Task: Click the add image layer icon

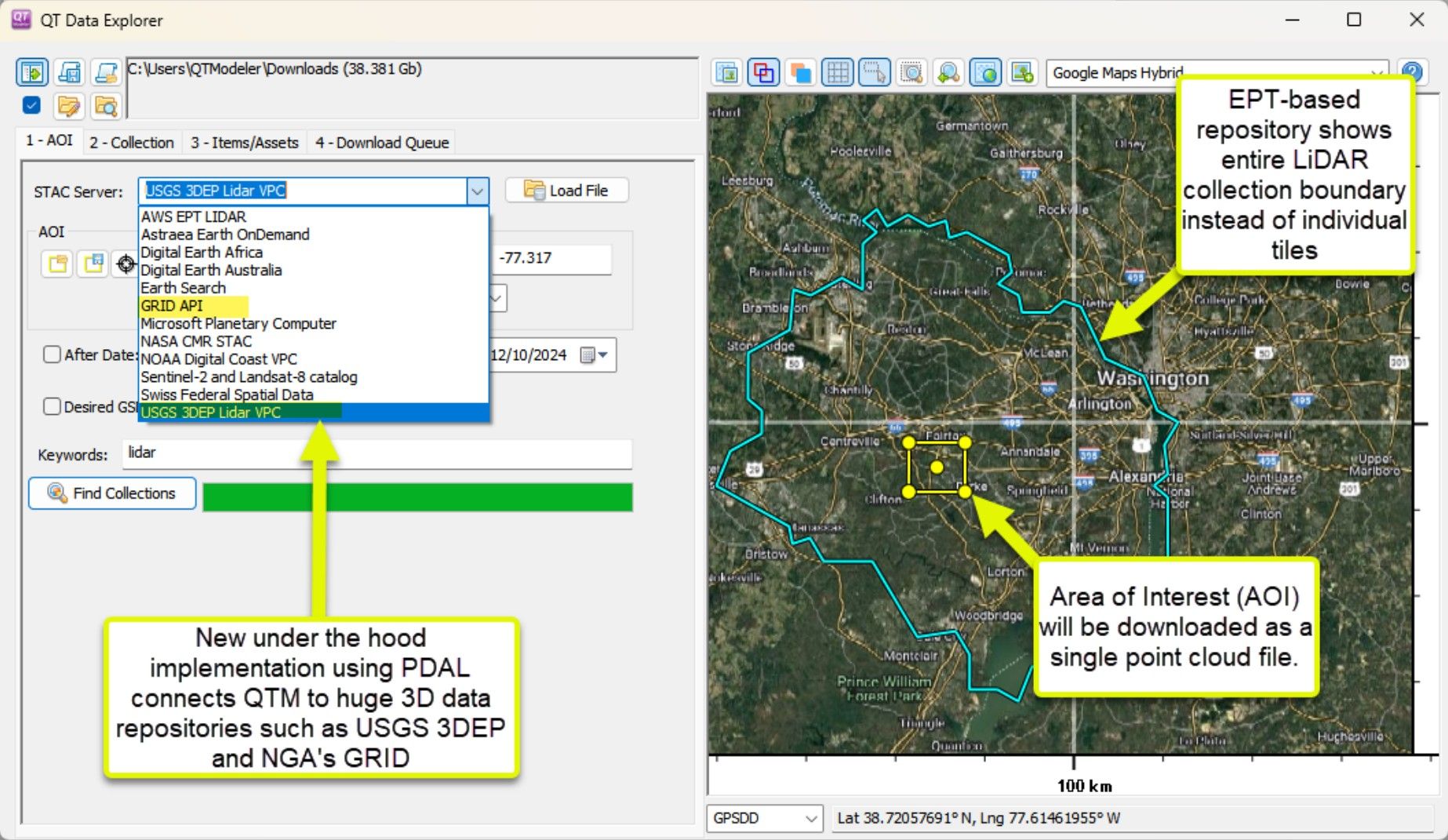Action: (x=1022, y=73)
